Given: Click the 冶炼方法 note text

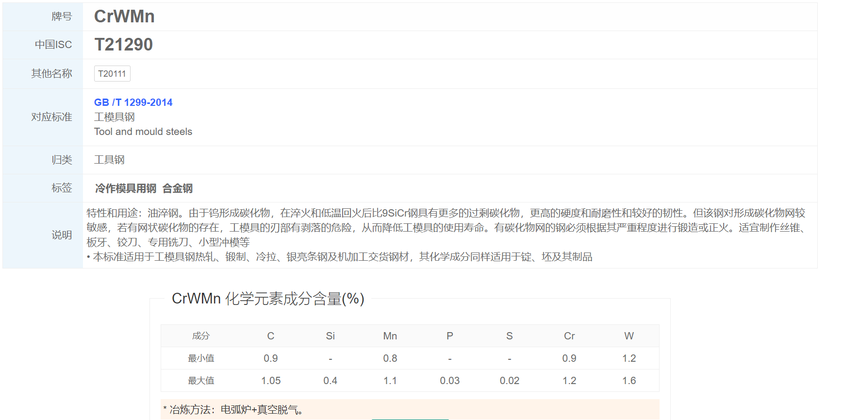Looking at the screenshot, I should click(233, 410).
